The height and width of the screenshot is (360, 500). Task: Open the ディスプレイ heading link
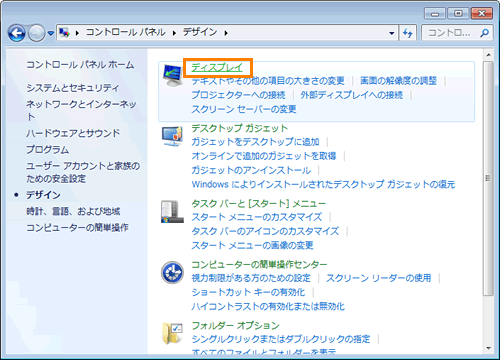coord(217,68)
